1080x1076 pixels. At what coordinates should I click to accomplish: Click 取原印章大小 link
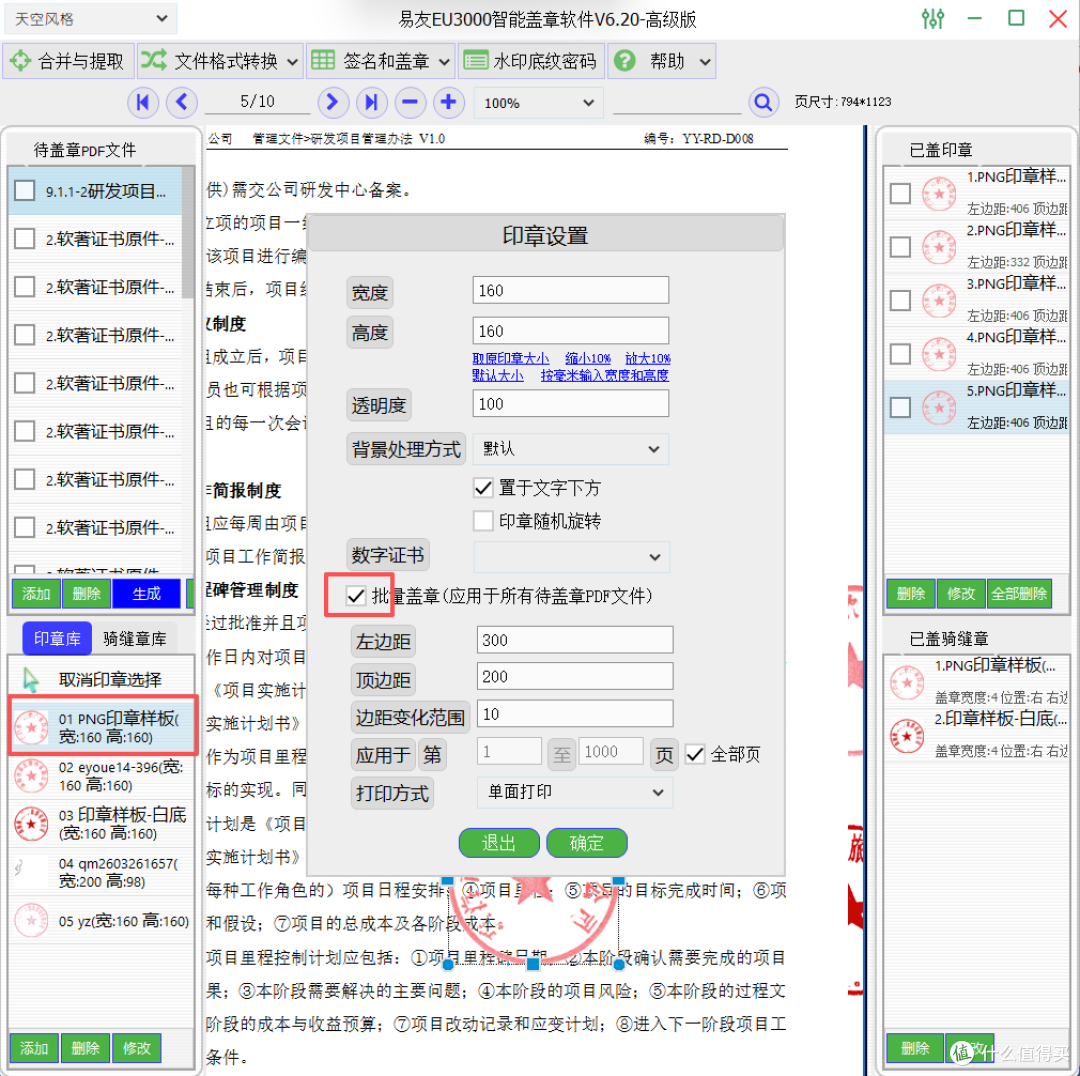[x=510, y=358]
